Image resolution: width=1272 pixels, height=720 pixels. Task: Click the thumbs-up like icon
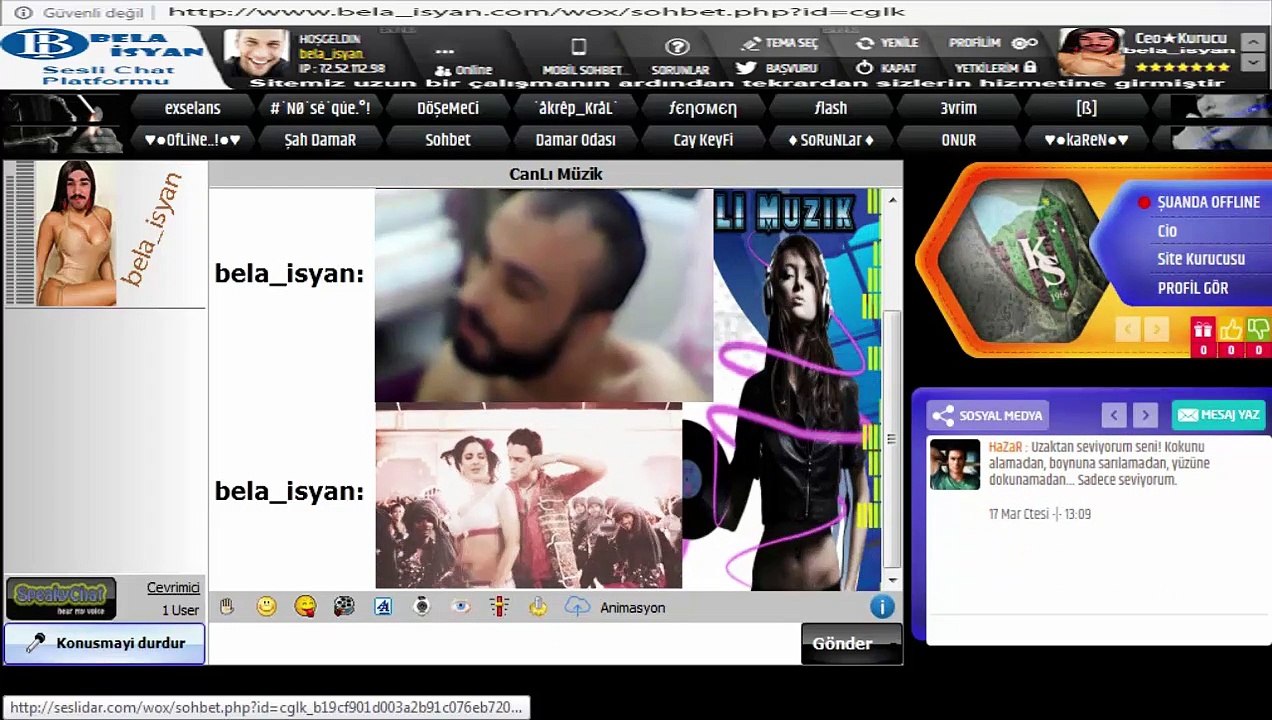tap(1230, 330)
